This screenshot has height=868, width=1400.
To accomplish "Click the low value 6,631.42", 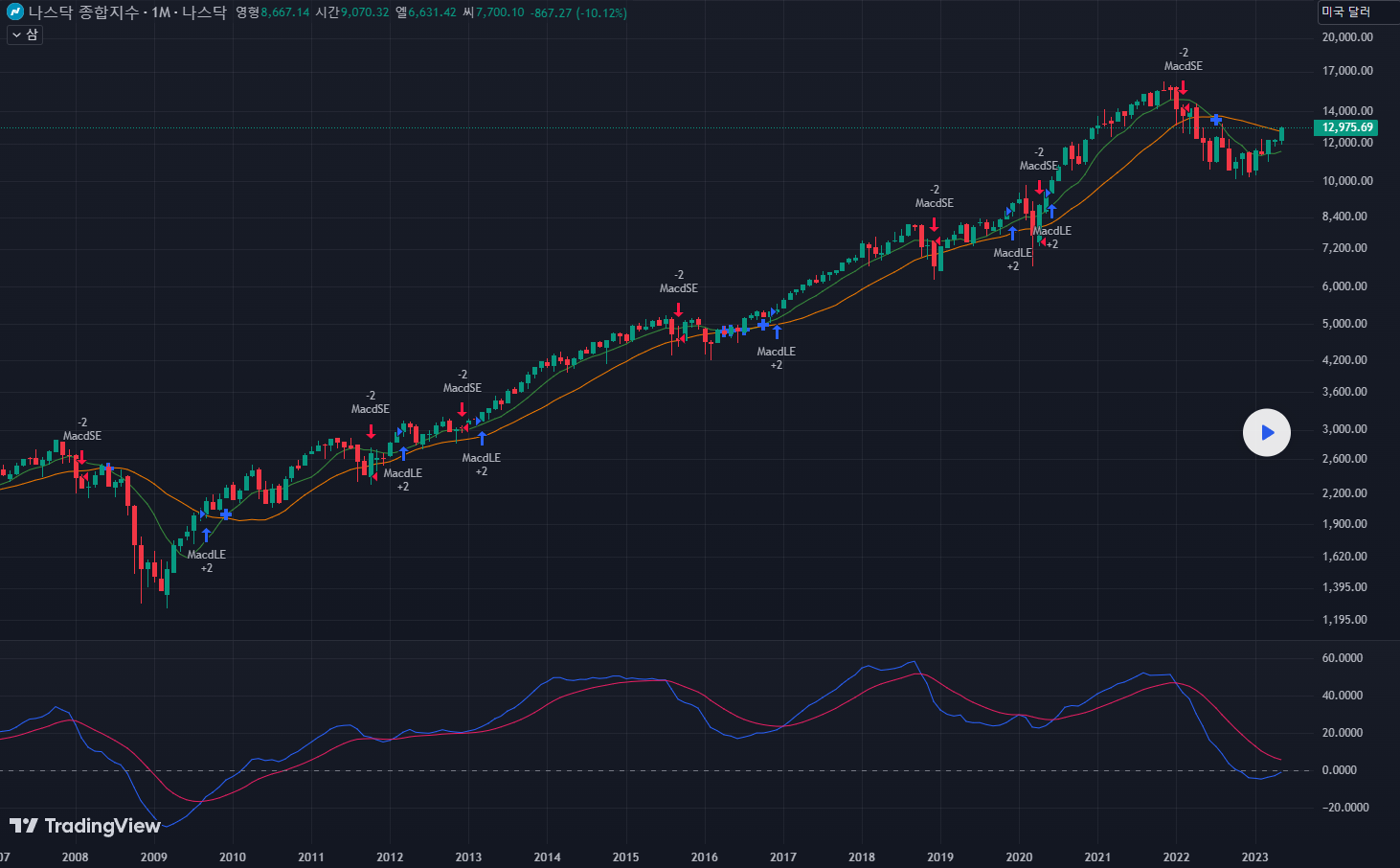I will pos(433,12).
